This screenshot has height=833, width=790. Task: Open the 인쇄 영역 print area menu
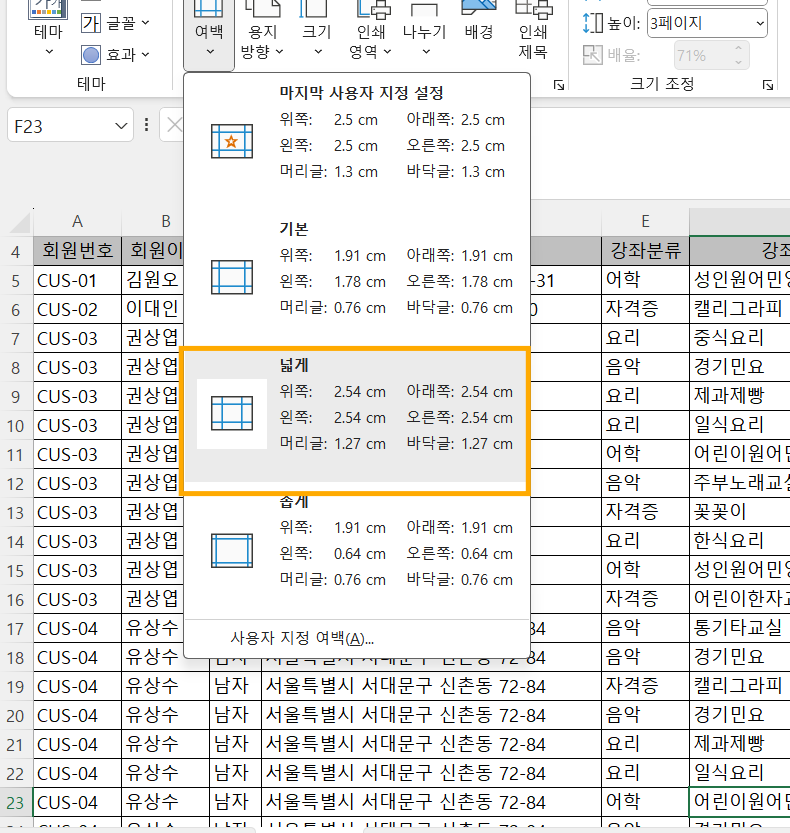(x=370, y=40)
